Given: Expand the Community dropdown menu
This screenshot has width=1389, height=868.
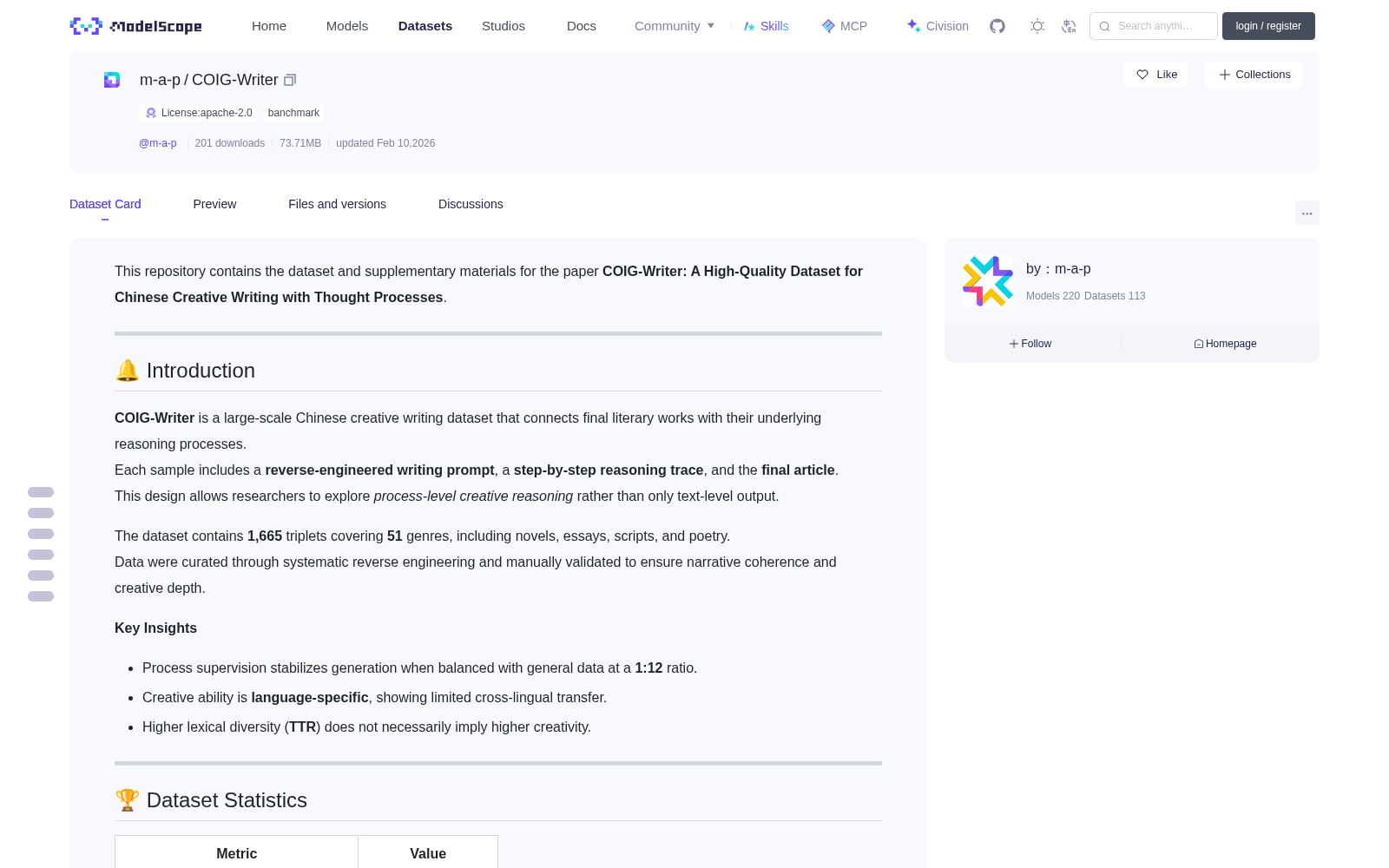Looking at the screenshot, I should (x=675, y=26).
